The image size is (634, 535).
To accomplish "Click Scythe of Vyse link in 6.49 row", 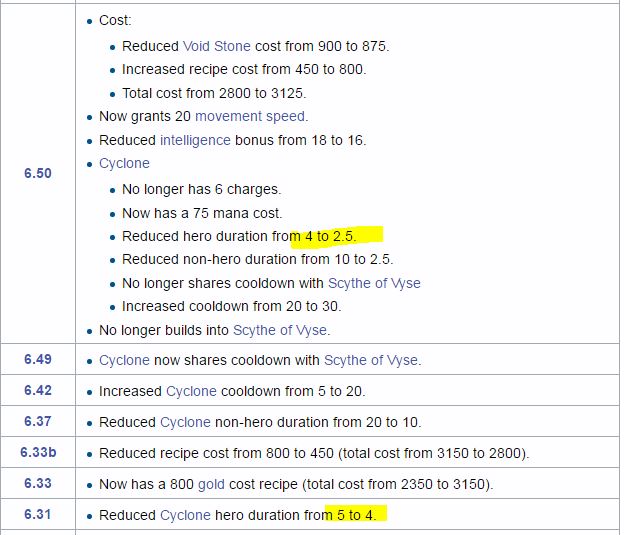I will (371, 360).
